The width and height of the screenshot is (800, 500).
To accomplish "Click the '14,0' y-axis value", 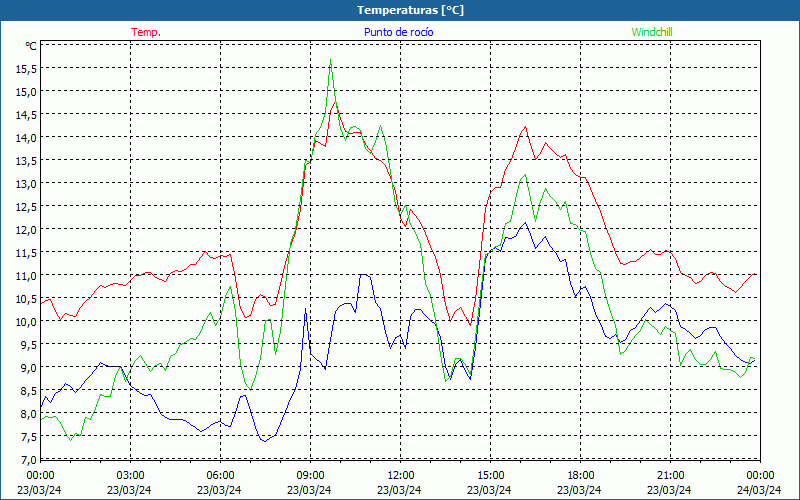I will tap(27, 138).
